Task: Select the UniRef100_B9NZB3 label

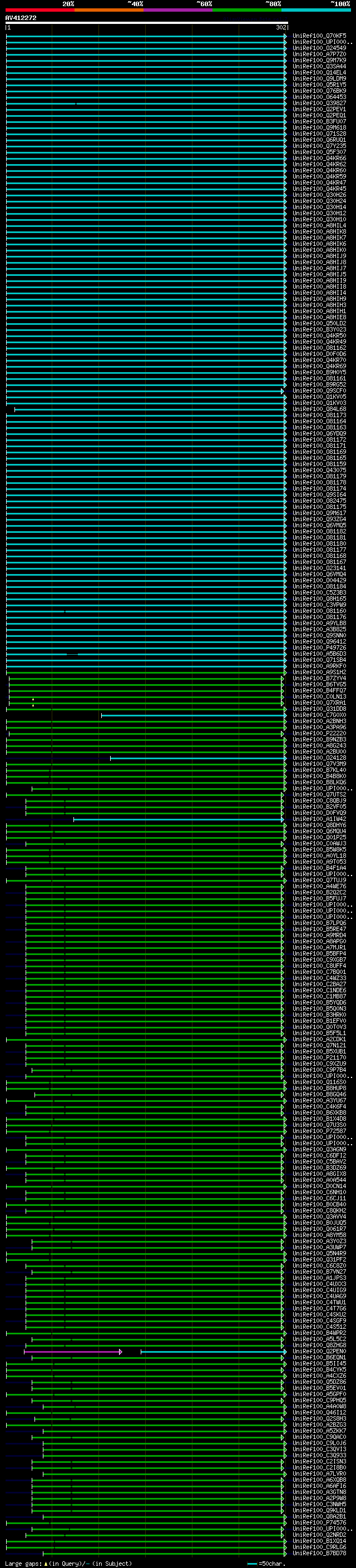Action: [x=319, y=740]
